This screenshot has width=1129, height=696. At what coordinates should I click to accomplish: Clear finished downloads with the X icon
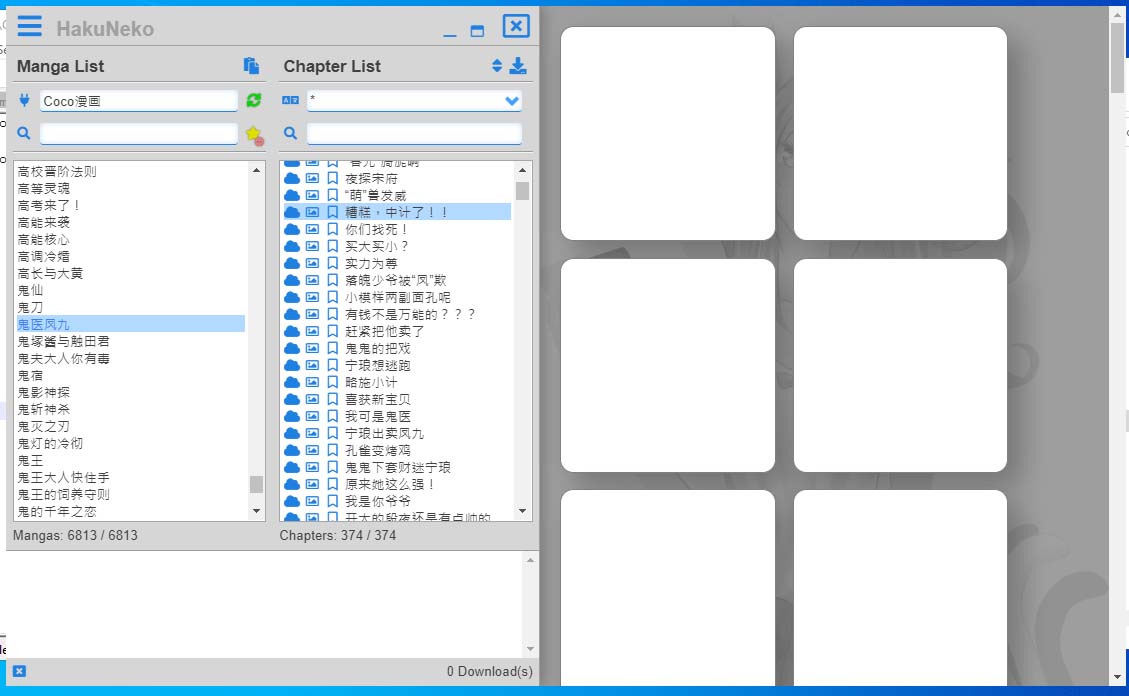(x=19, y=671)
